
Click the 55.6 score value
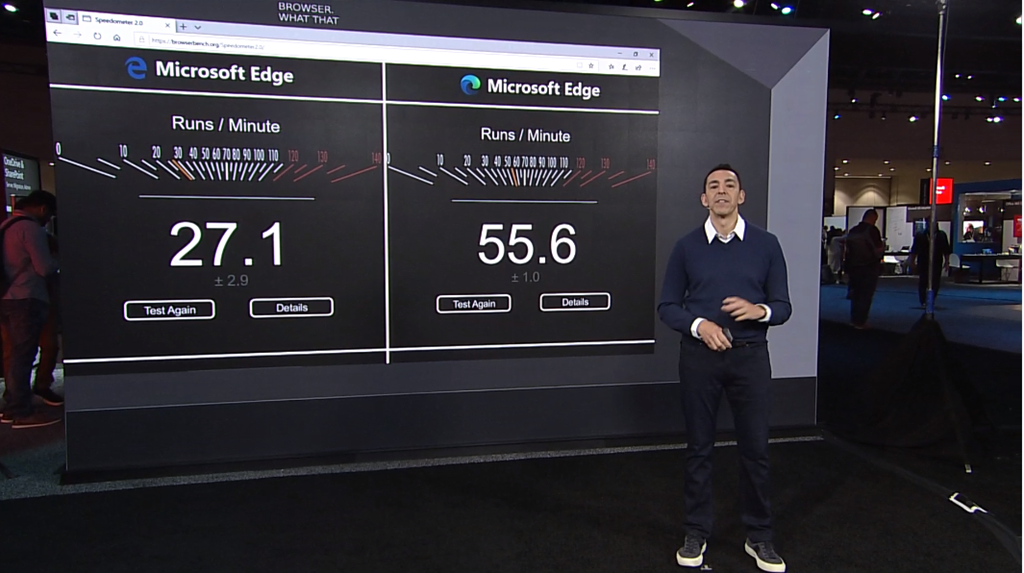coord(526,244)
